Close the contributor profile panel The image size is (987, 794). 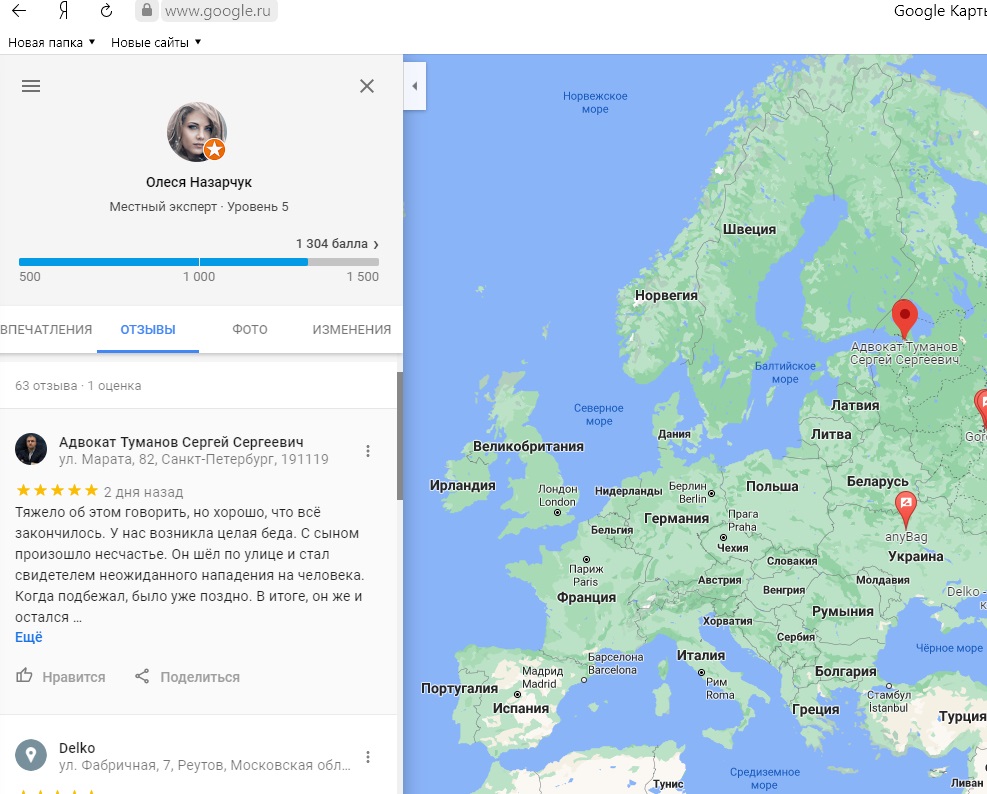pyautogui.click(x=367, y=86)
